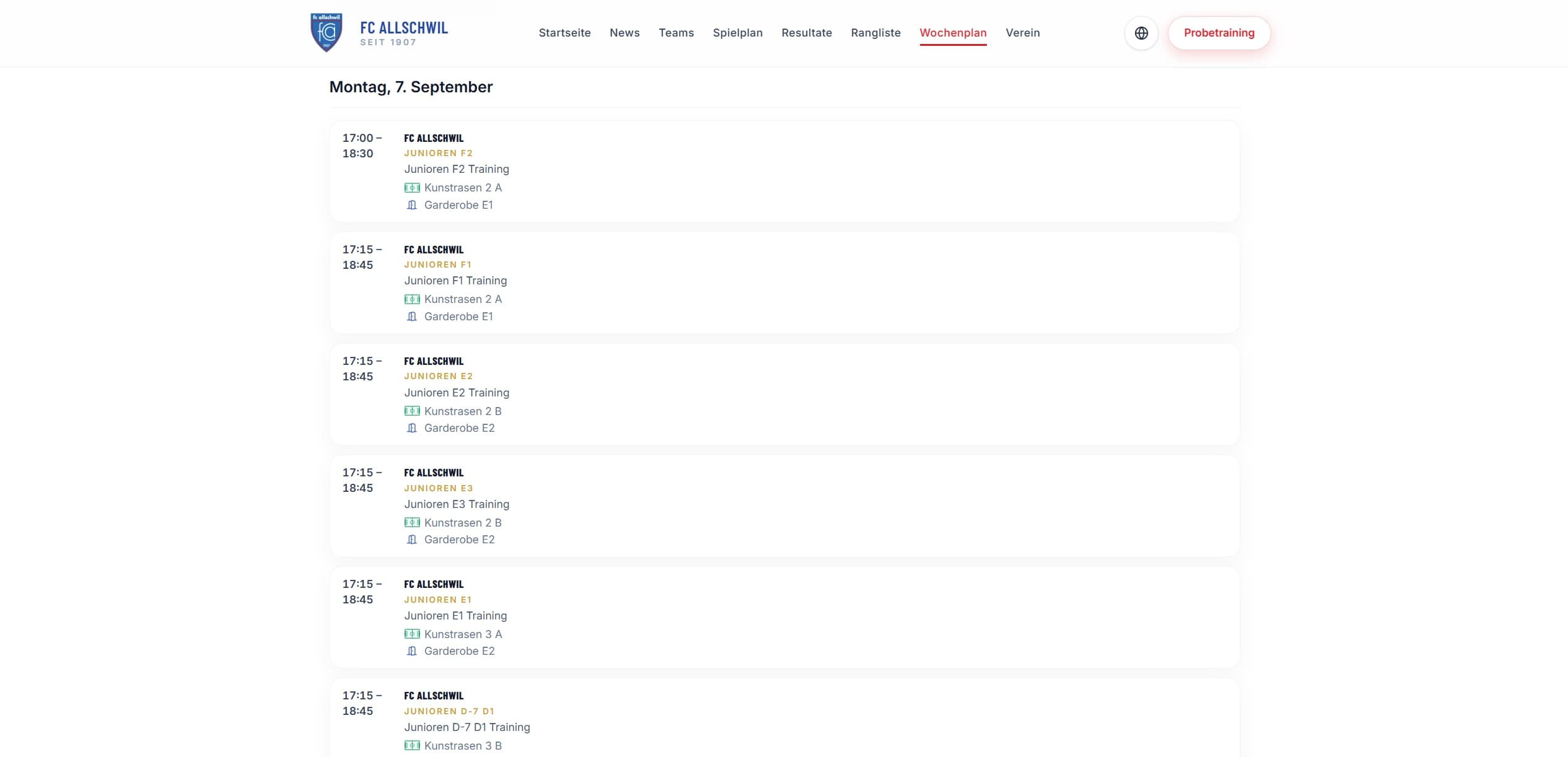The width and height of the screenshot is (1568, 757).
Task: Open the language globe selector
Action: [1141, 33]
